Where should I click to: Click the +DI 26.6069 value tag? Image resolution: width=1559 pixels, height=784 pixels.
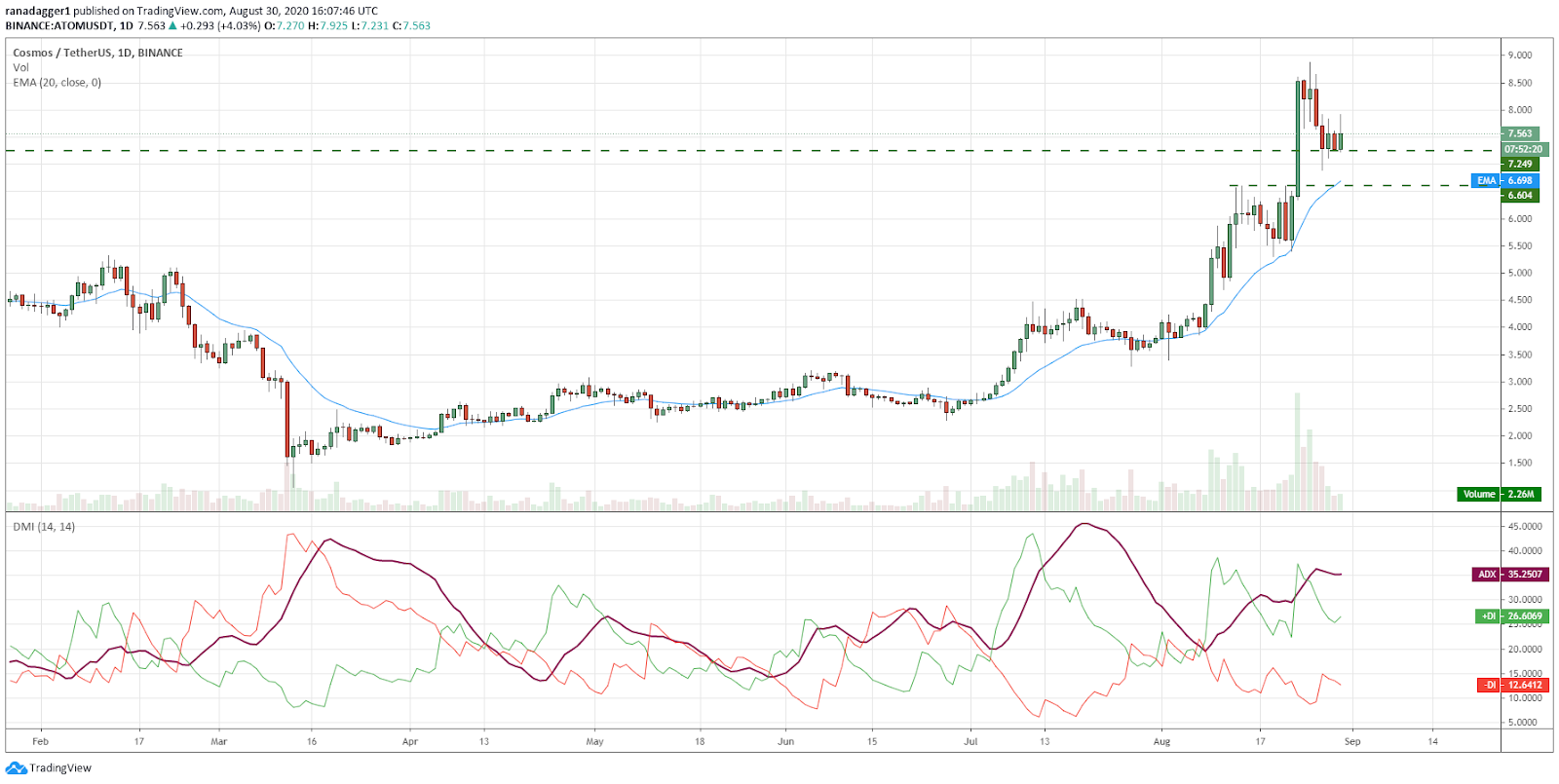coord(1511,616)
